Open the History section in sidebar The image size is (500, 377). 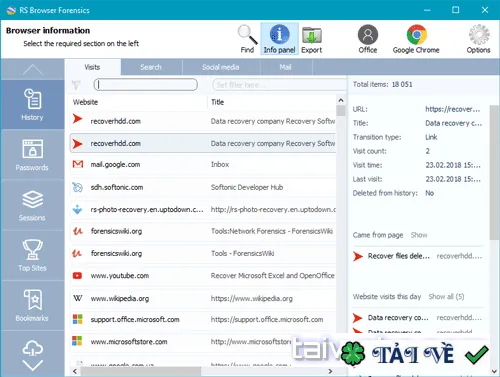(32, 104)
